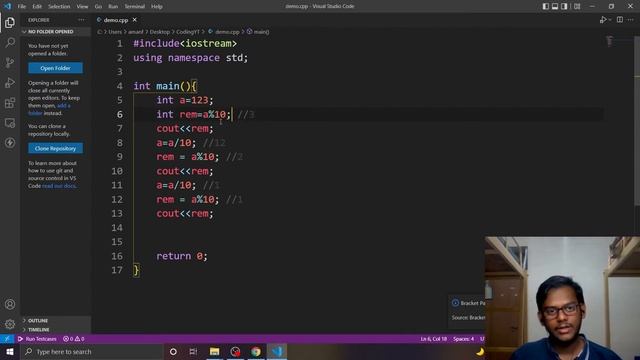
Task: Open the Help menu
Action: pos(157,6)
